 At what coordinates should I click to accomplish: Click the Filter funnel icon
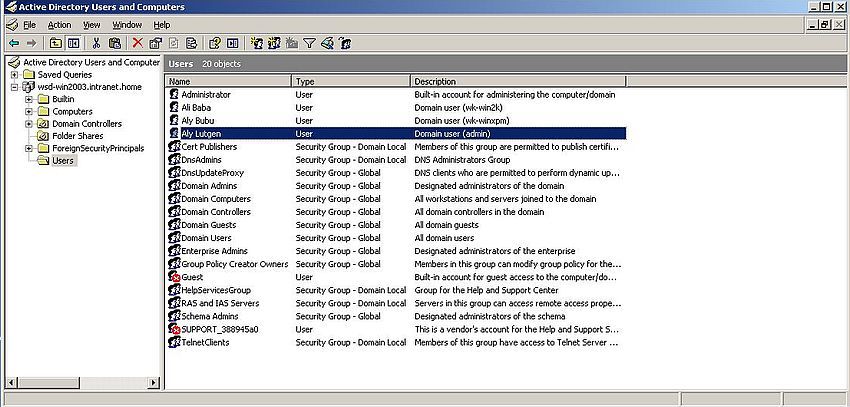[309, 43]
